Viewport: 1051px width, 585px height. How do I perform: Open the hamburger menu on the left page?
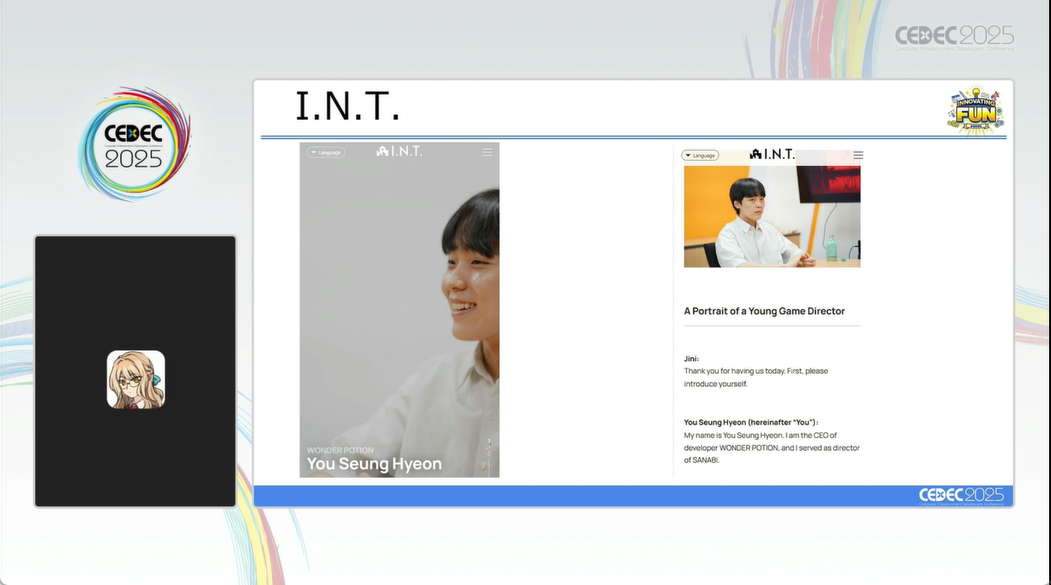[x=487, y=152]
